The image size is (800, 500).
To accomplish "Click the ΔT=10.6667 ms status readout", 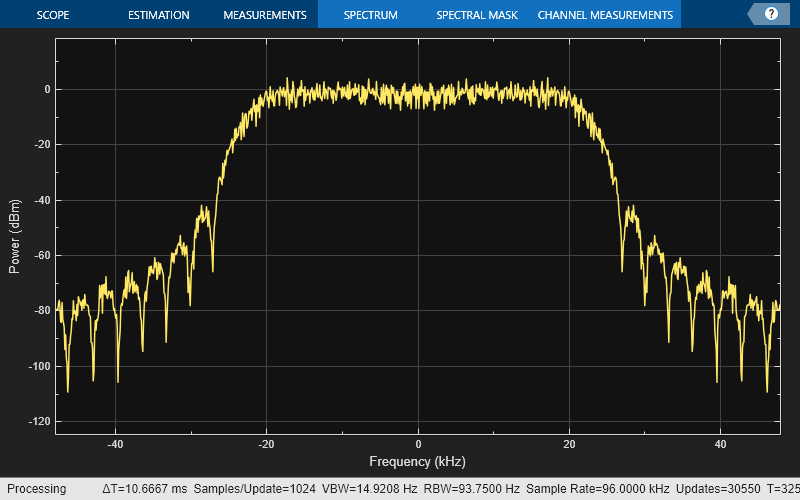I will [x=143, y=489].
